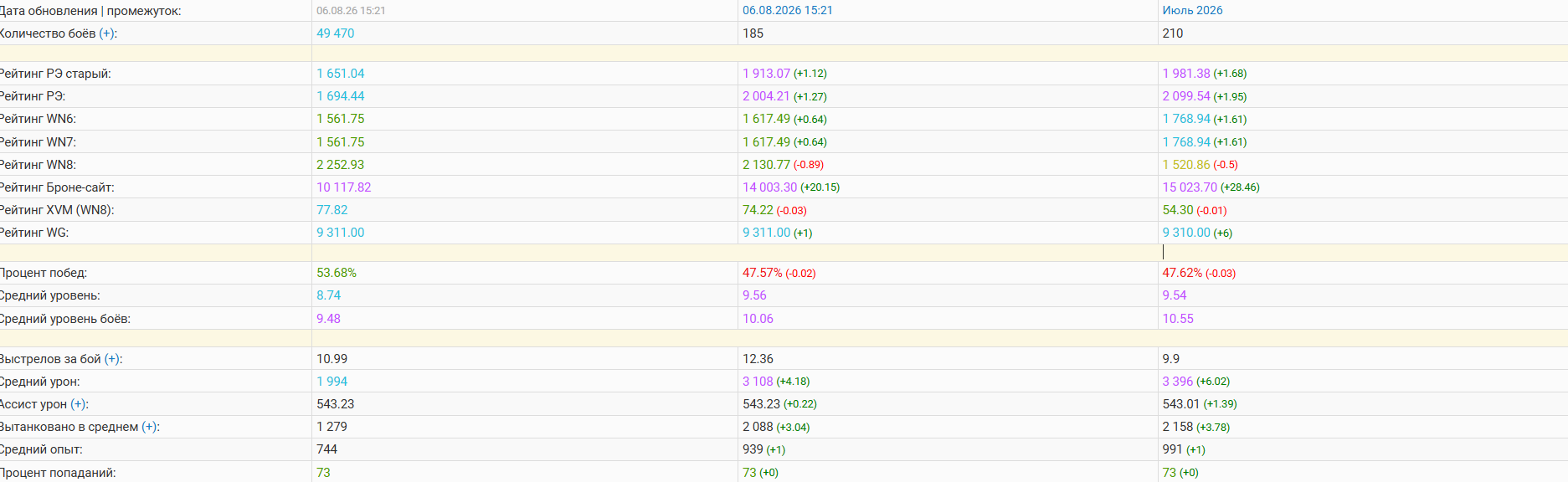Select the 1 651.04 rating value
The height and width of the screenshot is (482, 1568).
[x=340, y=74]
